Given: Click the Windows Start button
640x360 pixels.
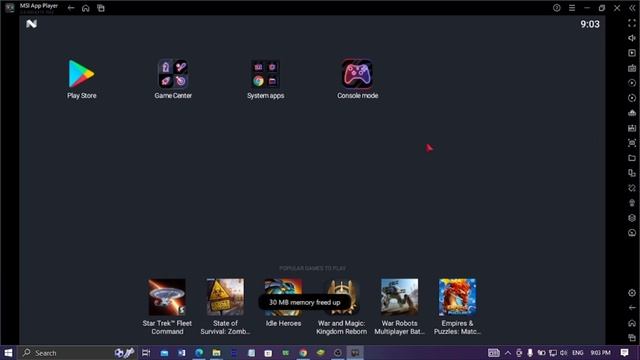Looking at the screenshot, I should 8,353.
